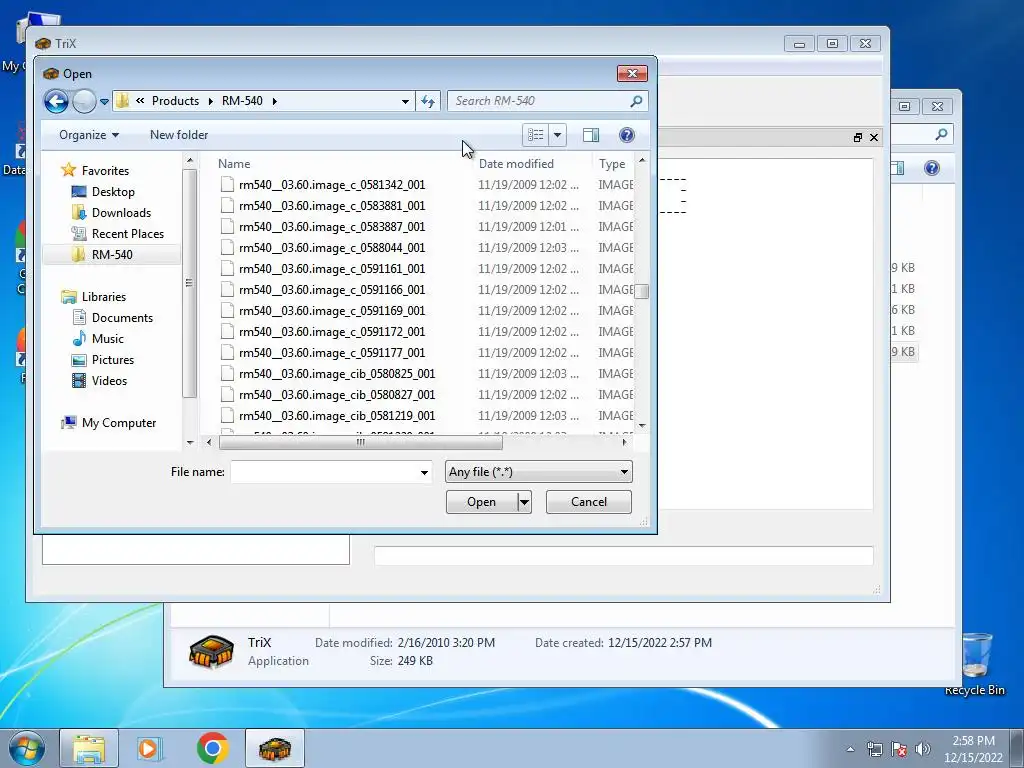Select file rm540__03.60.image_c_0591177_001
Image resolution: width=1024 pixels, height=768 pixels.
[x=332, y=353]
